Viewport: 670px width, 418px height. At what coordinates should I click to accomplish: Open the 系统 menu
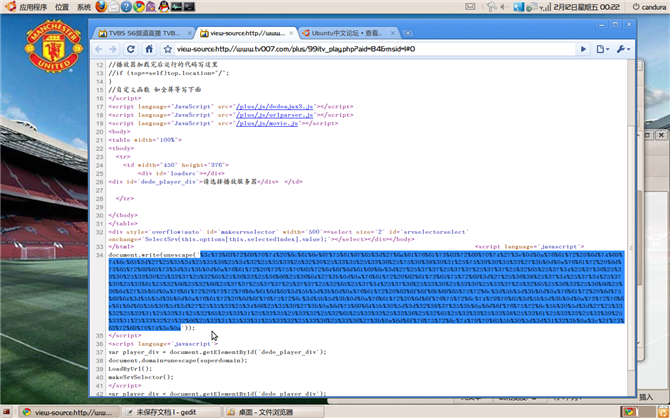84,7
